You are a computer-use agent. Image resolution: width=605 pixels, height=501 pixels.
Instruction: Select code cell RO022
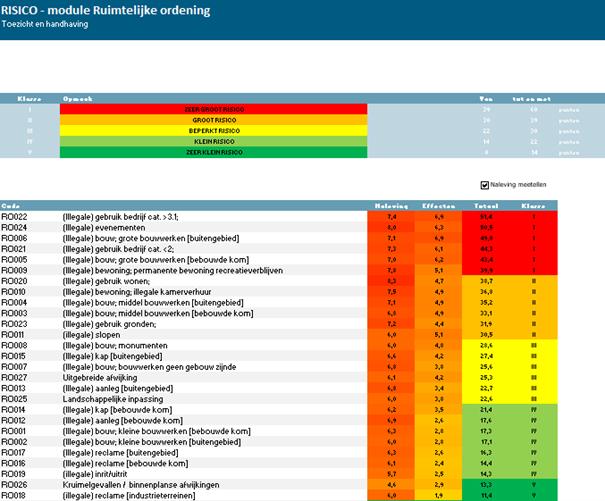click(x=15, y=216)
